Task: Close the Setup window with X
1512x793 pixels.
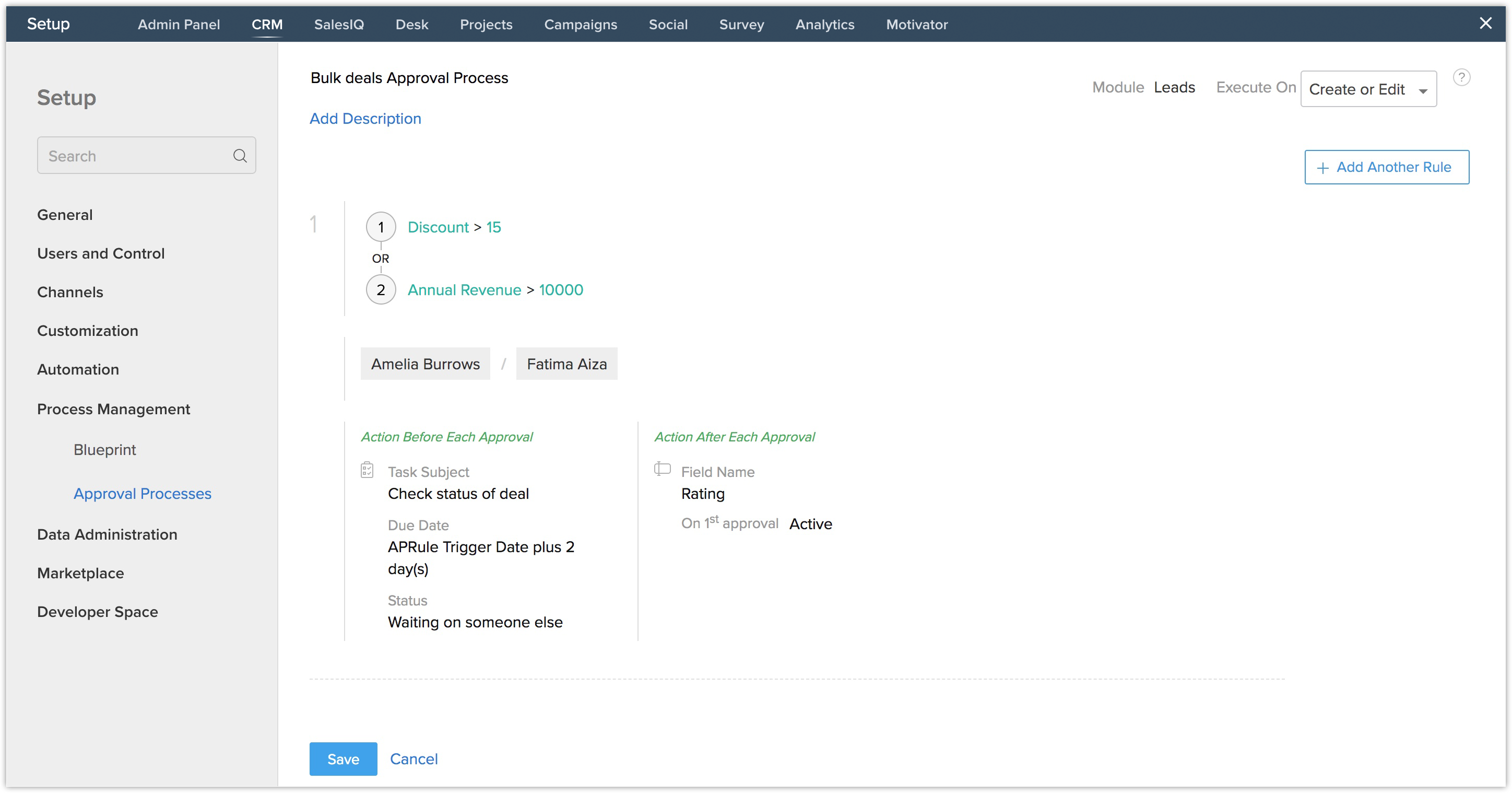Action: pos(1485,24)
